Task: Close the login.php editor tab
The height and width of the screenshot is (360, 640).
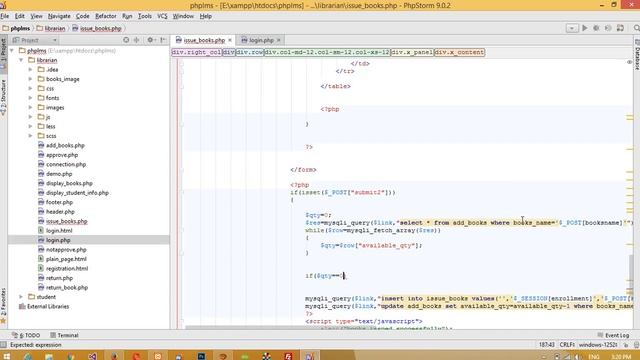Action: click(279, 40)
